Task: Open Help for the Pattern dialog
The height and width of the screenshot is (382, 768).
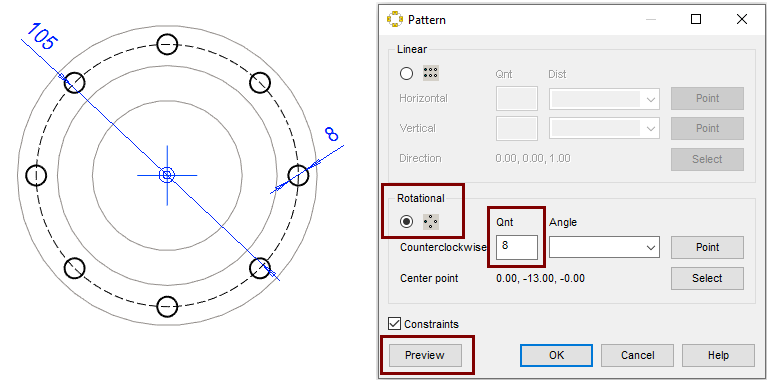Action: 718,356
